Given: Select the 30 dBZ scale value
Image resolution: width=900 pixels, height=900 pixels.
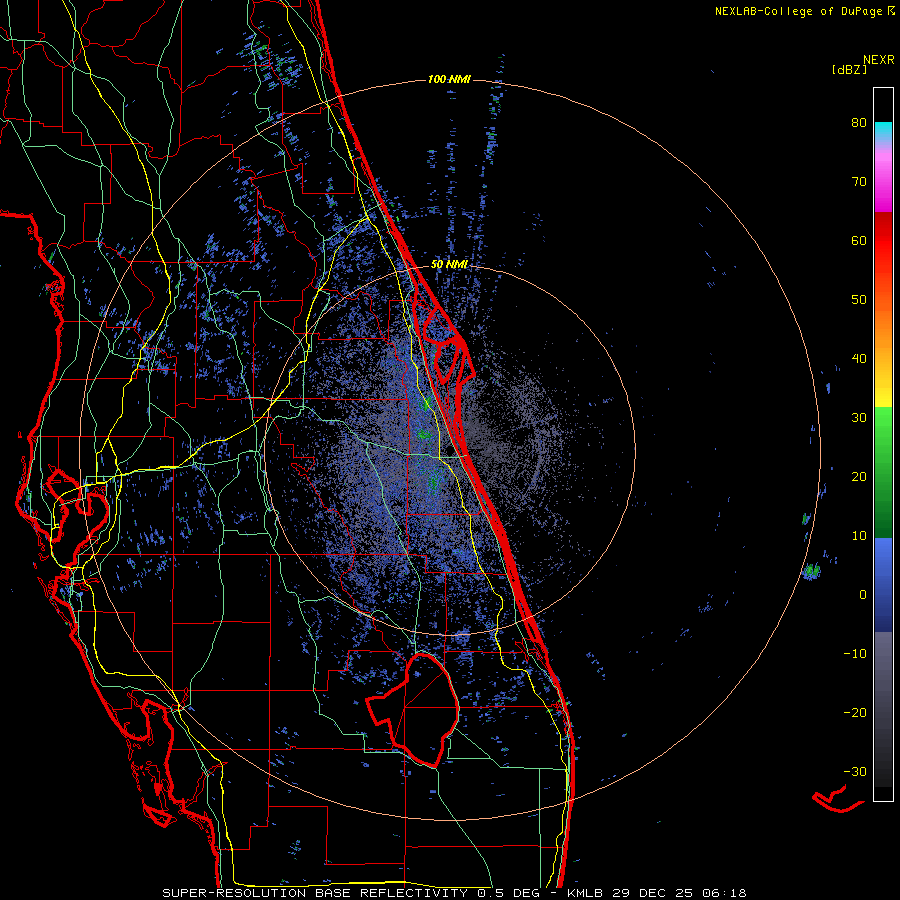Looking at the screenshot, I should click(859, 417).
